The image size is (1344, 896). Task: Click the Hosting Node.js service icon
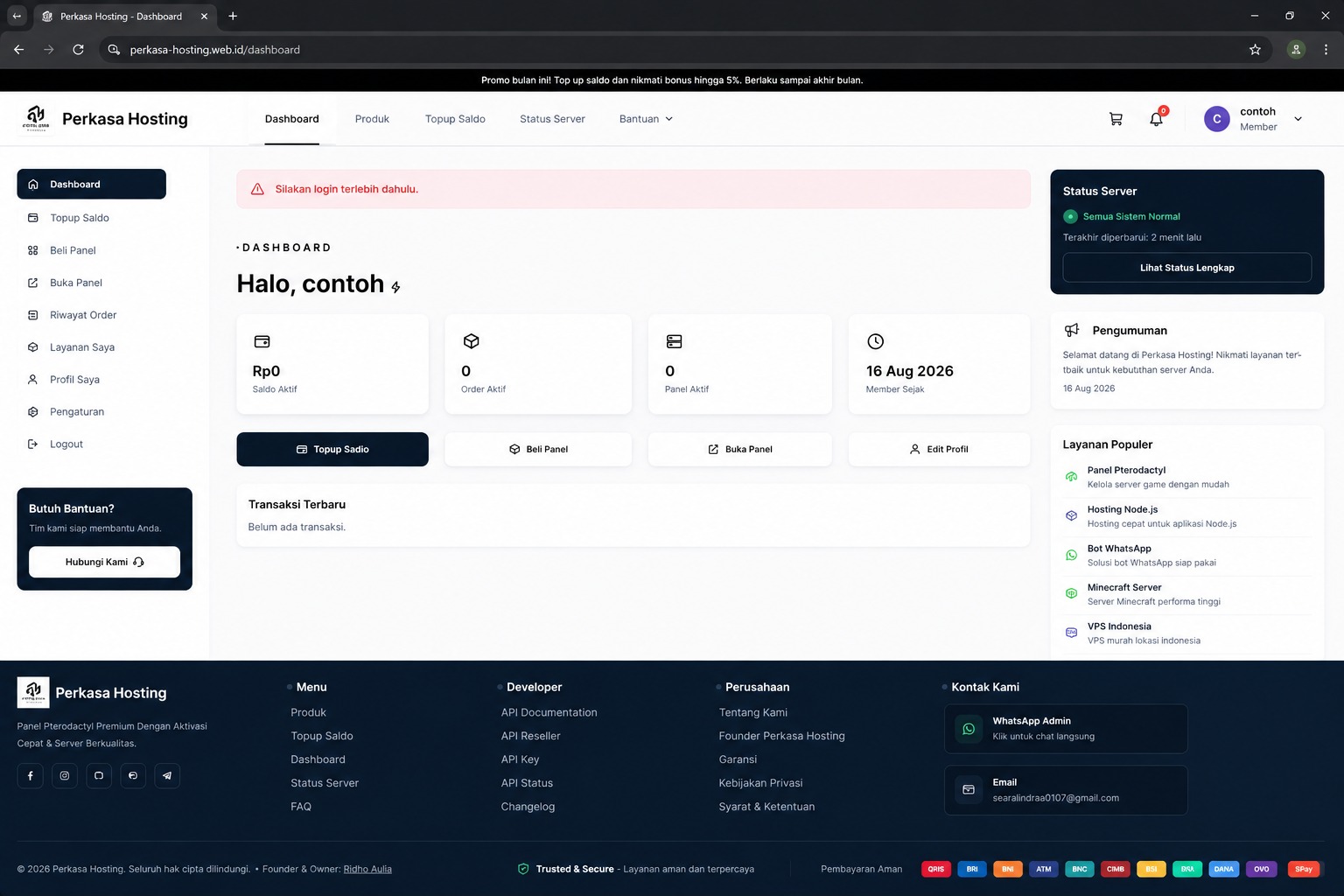click(1071, 516)
